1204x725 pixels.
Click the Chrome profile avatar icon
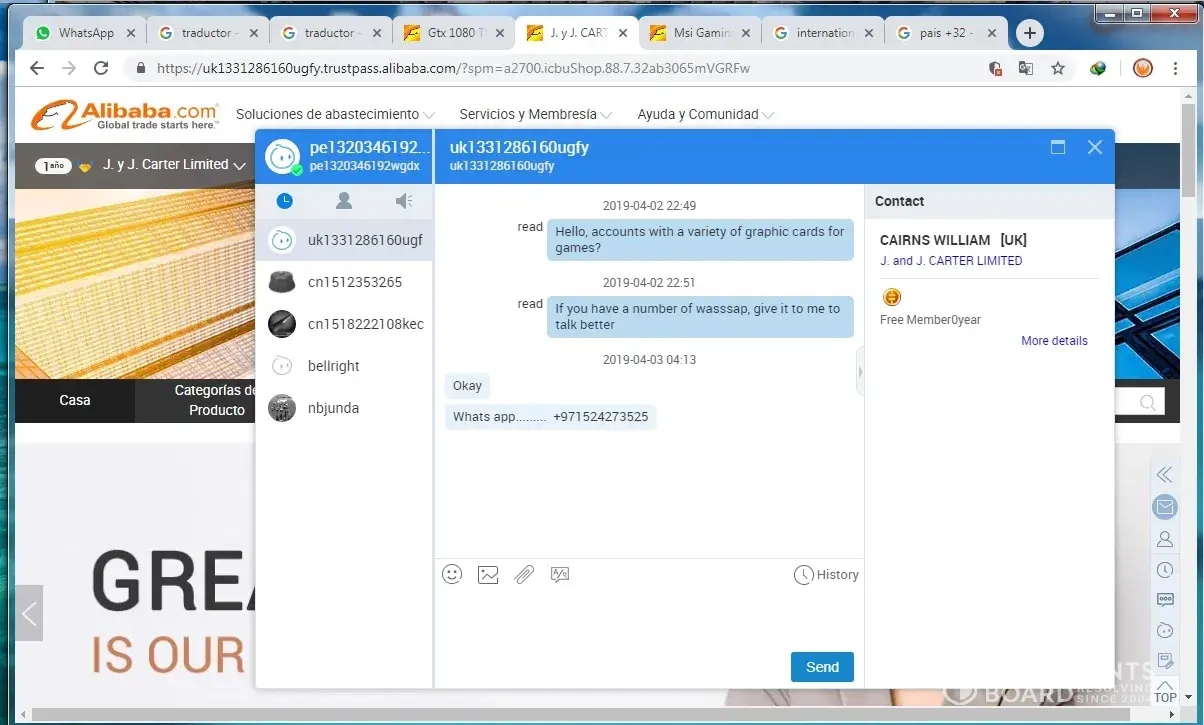[1143, 68]
